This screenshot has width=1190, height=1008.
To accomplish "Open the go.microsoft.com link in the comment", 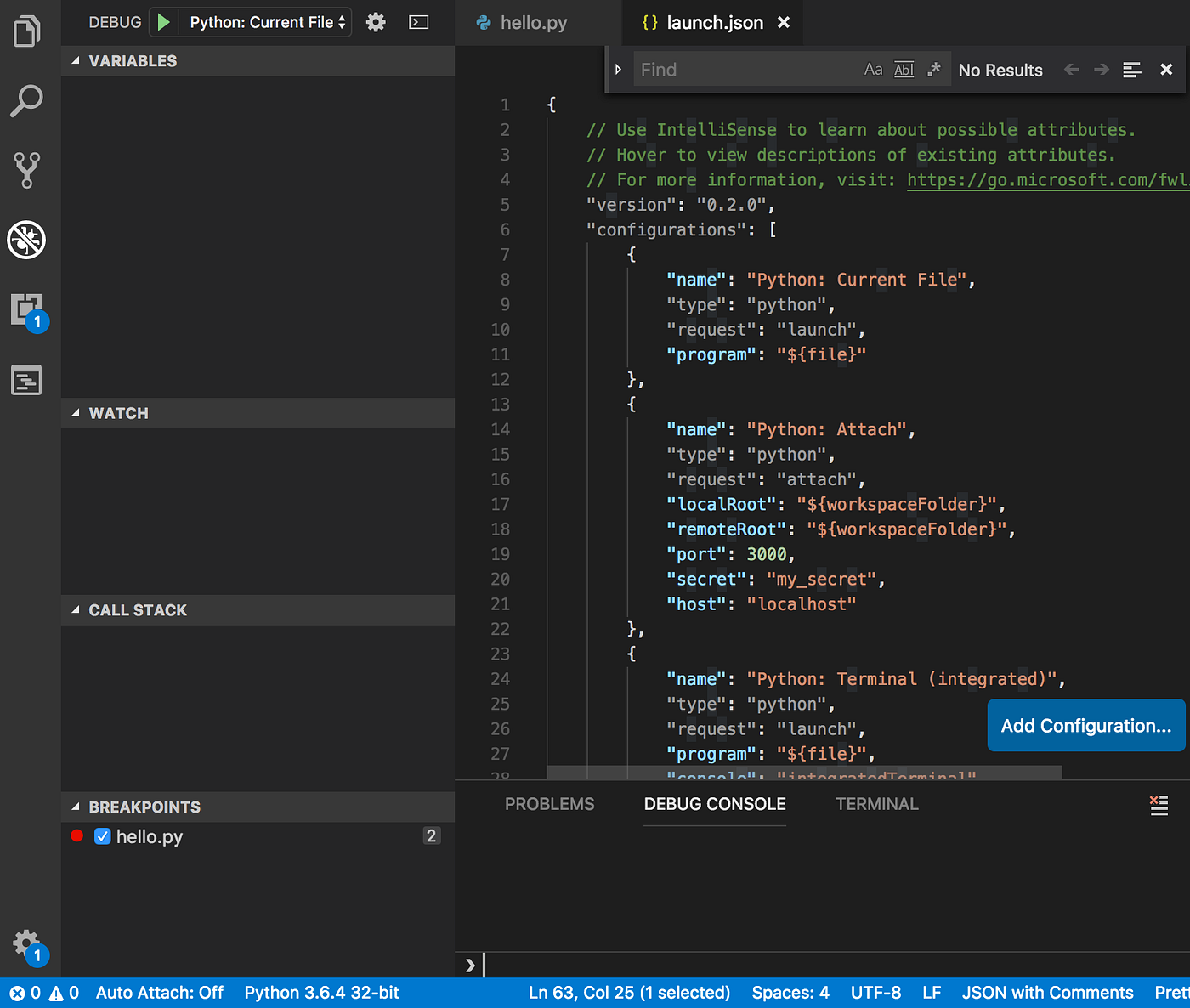I will 1045,179.
